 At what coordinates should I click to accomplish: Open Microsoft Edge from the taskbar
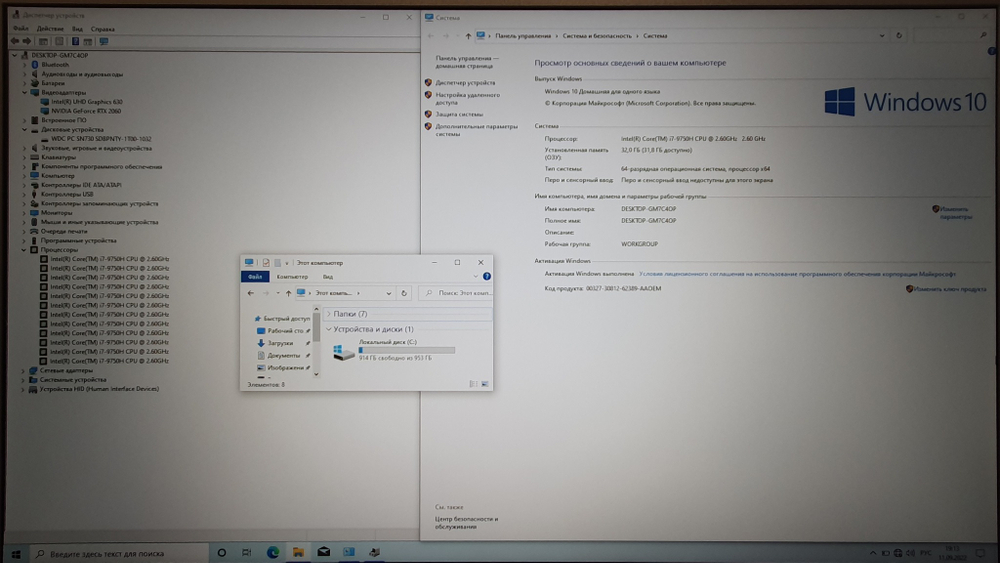(x=272, y=552)
